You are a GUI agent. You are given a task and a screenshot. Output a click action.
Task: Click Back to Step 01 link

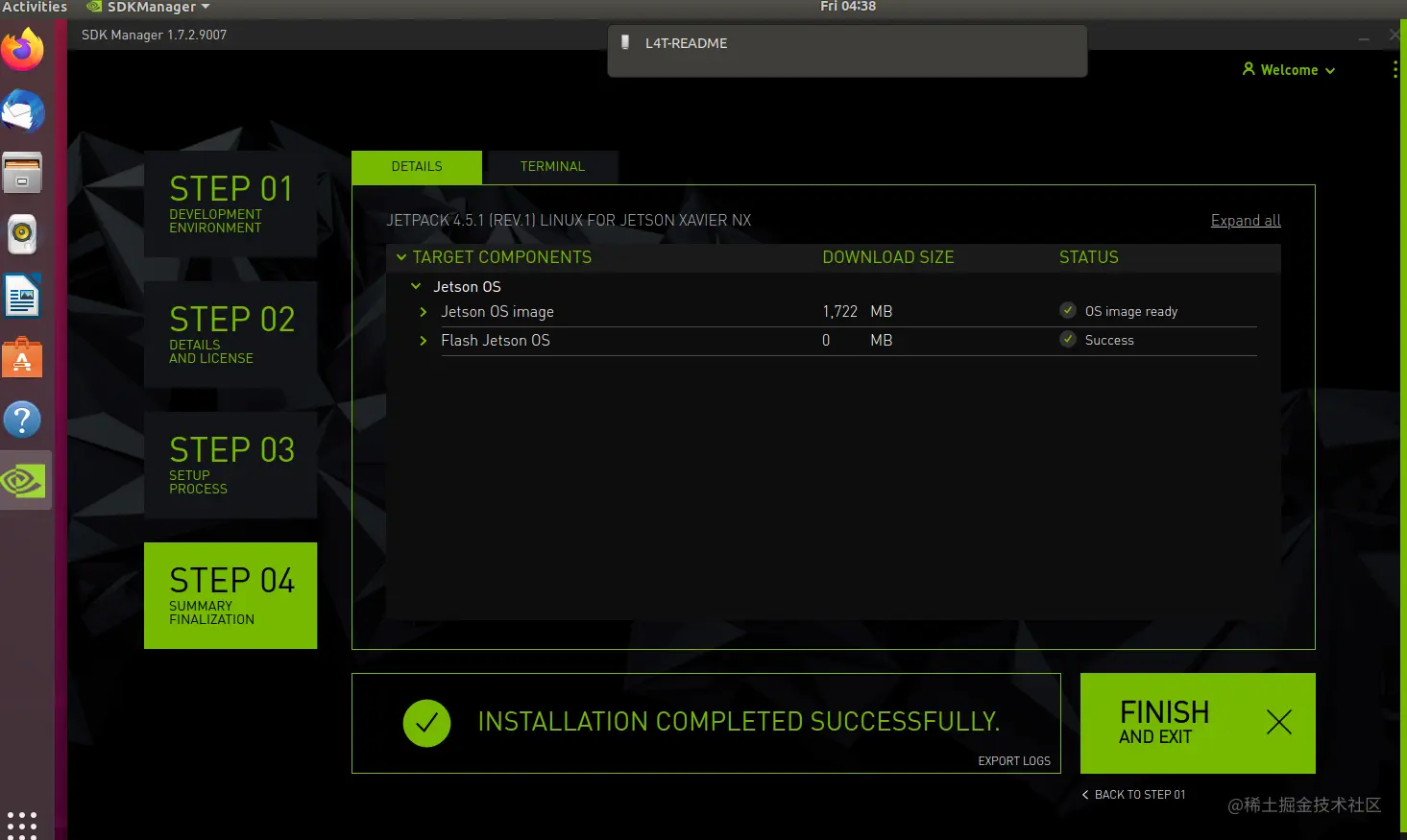point(1133,795)
